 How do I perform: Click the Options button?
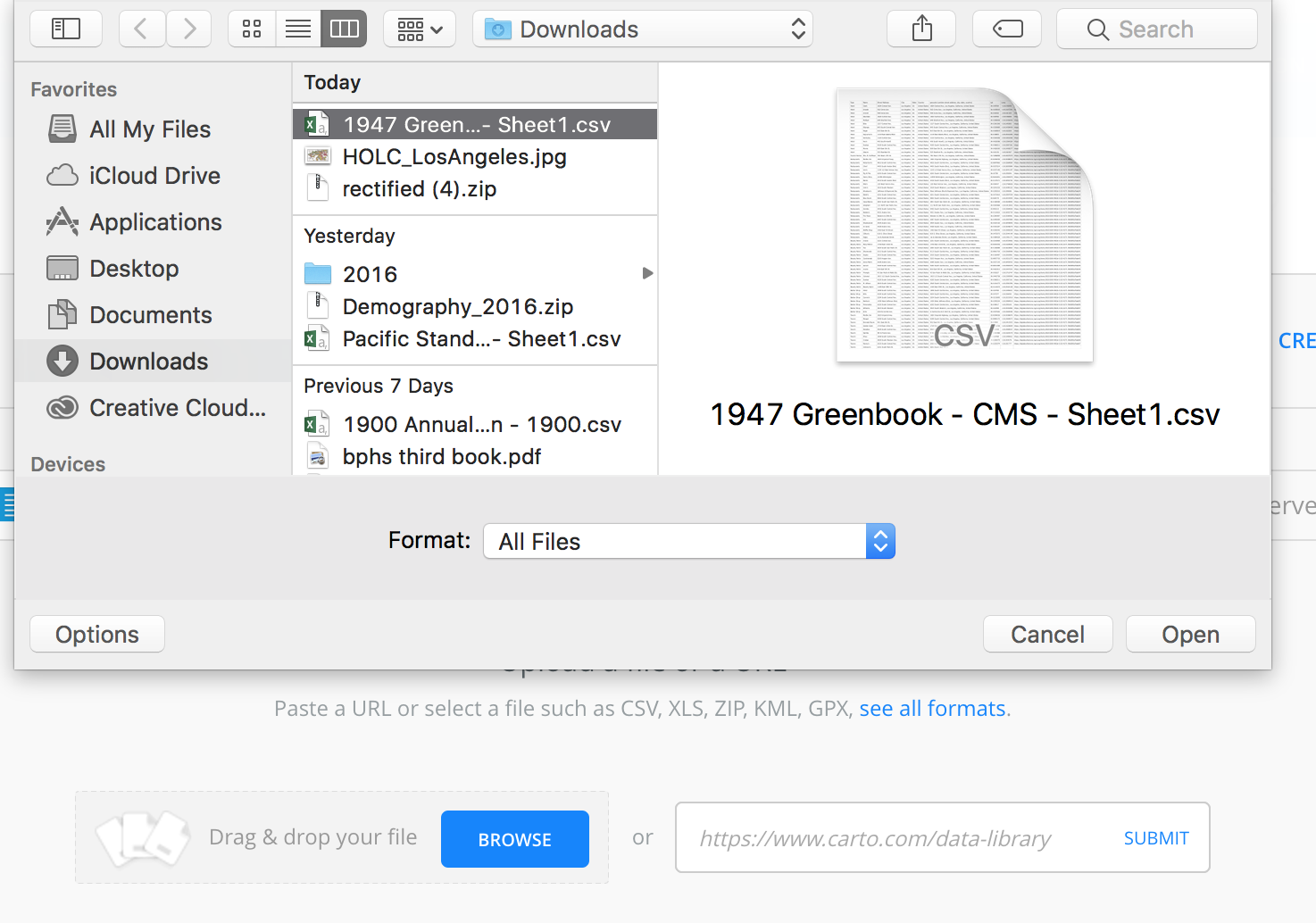97,634
